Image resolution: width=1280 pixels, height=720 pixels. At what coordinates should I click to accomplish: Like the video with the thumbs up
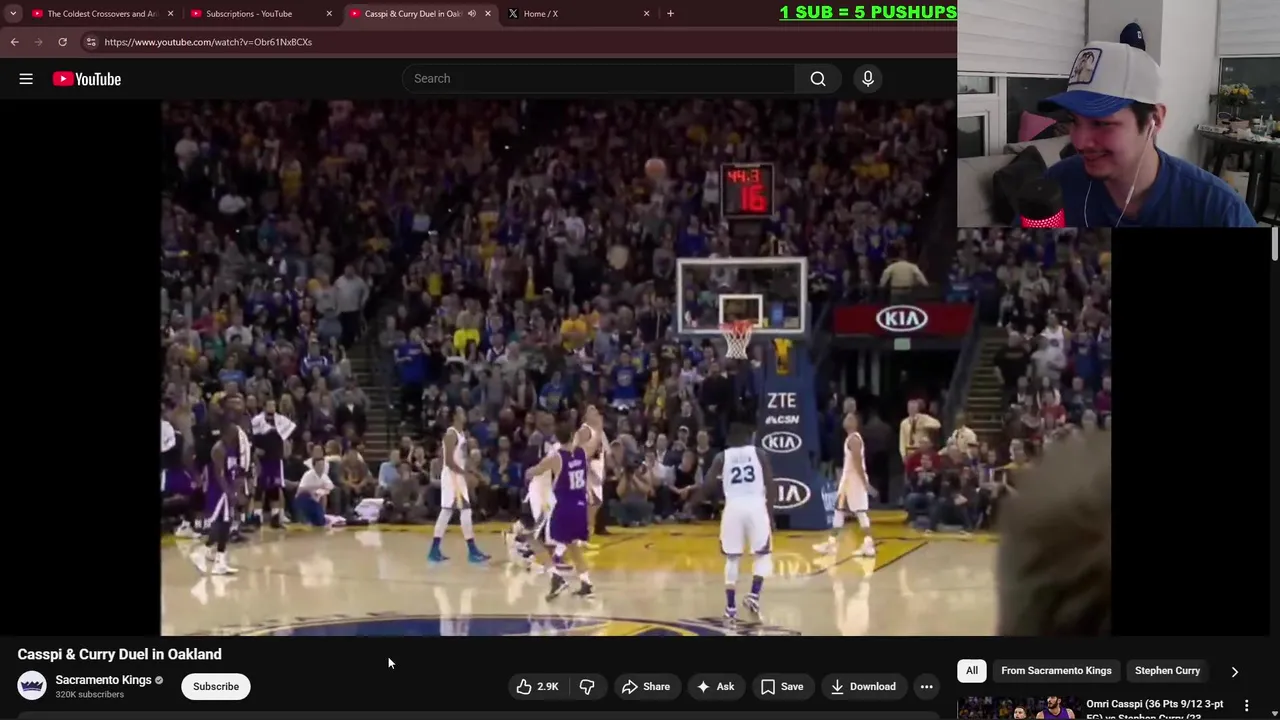537,687
